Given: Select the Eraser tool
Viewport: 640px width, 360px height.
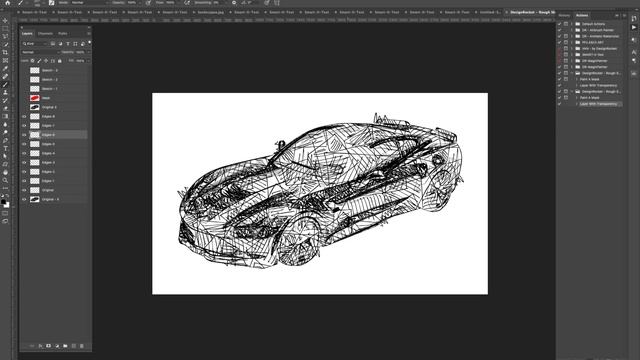Looking at the screenshot, I should coord(5,108).
